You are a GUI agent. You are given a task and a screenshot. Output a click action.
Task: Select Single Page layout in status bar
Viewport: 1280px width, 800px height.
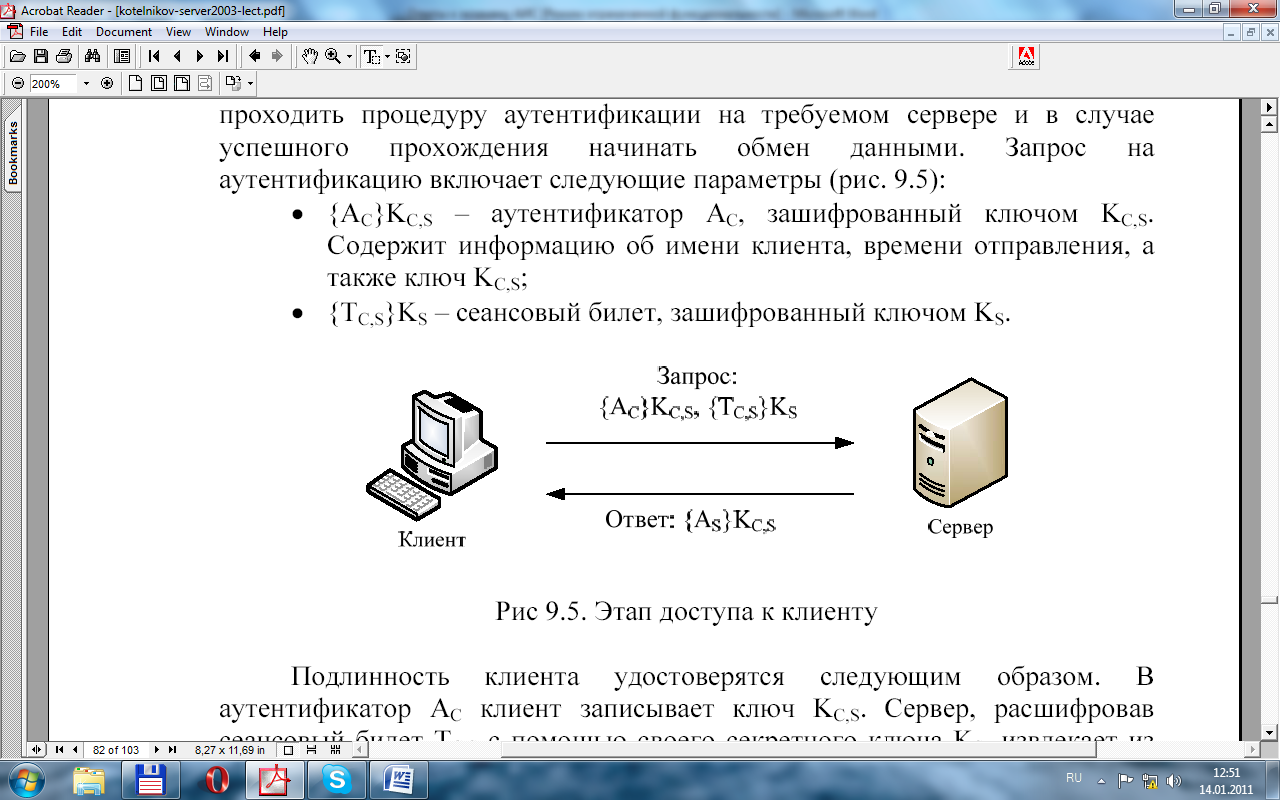289,749
